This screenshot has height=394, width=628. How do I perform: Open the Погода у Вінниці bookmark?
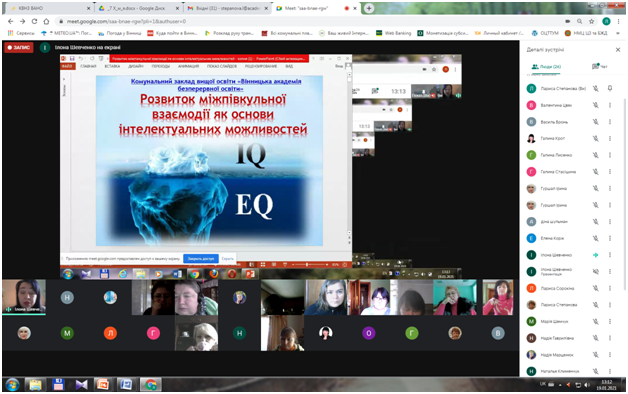(120, 33)
